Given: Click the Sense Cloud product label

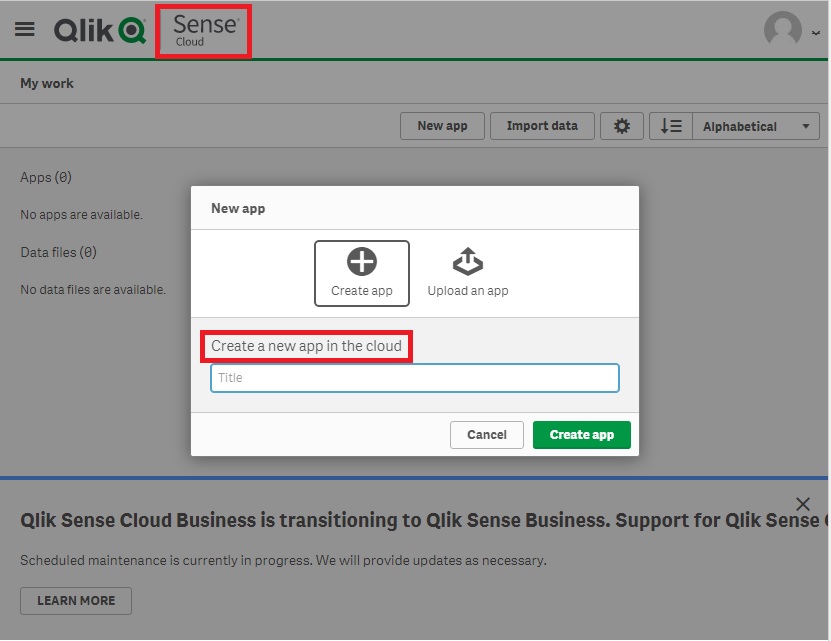Looking at the screenshot, I should click(x=206, y=31).
